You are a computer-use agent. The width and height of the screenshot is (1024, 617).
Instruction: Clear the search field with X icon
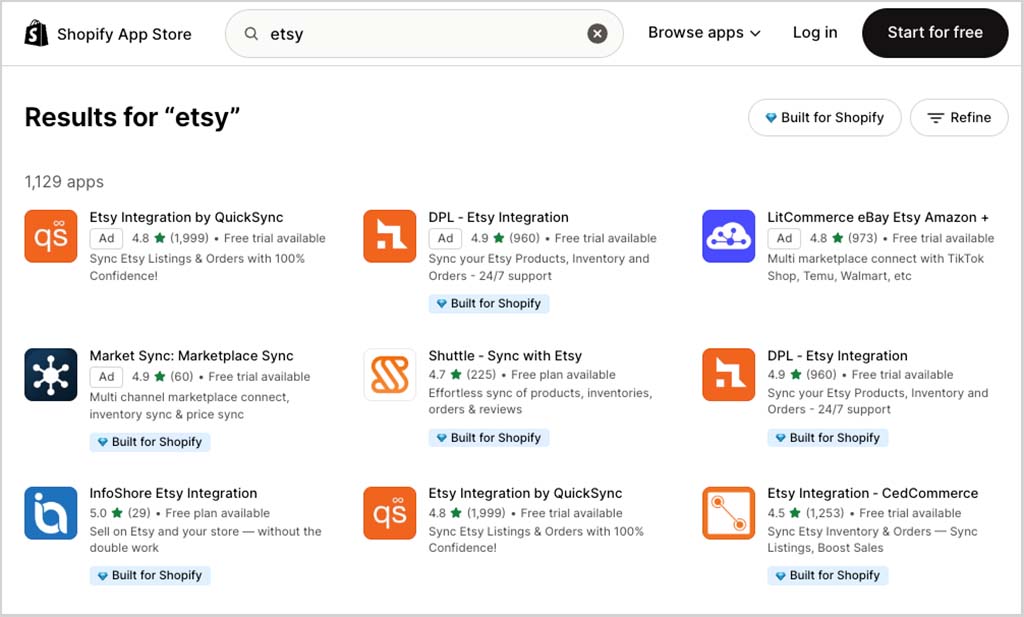point(597,33)
